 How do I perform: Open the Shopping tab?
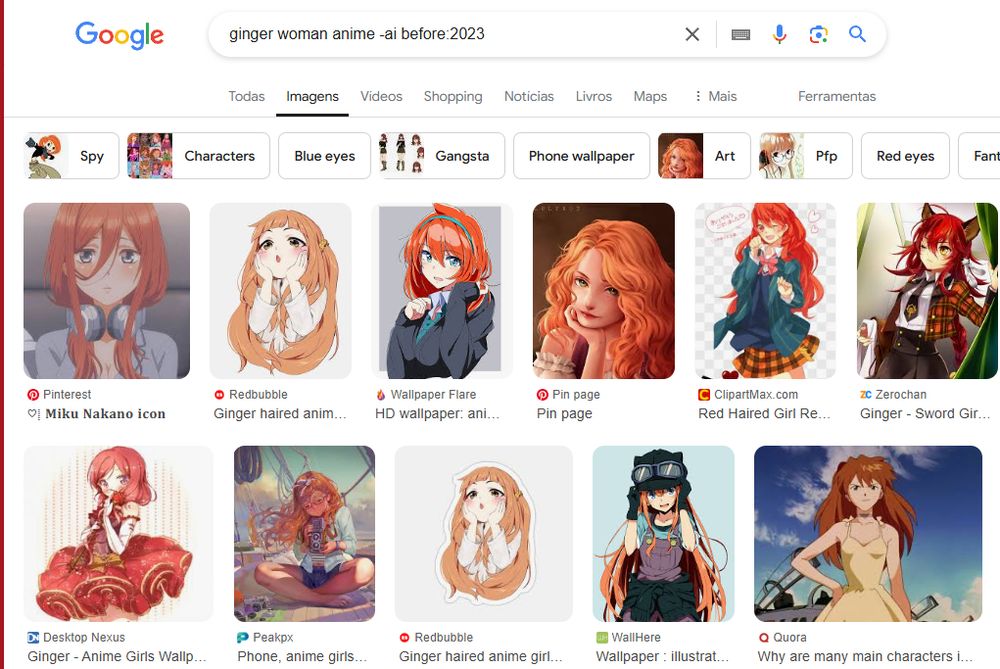point(453,96)
